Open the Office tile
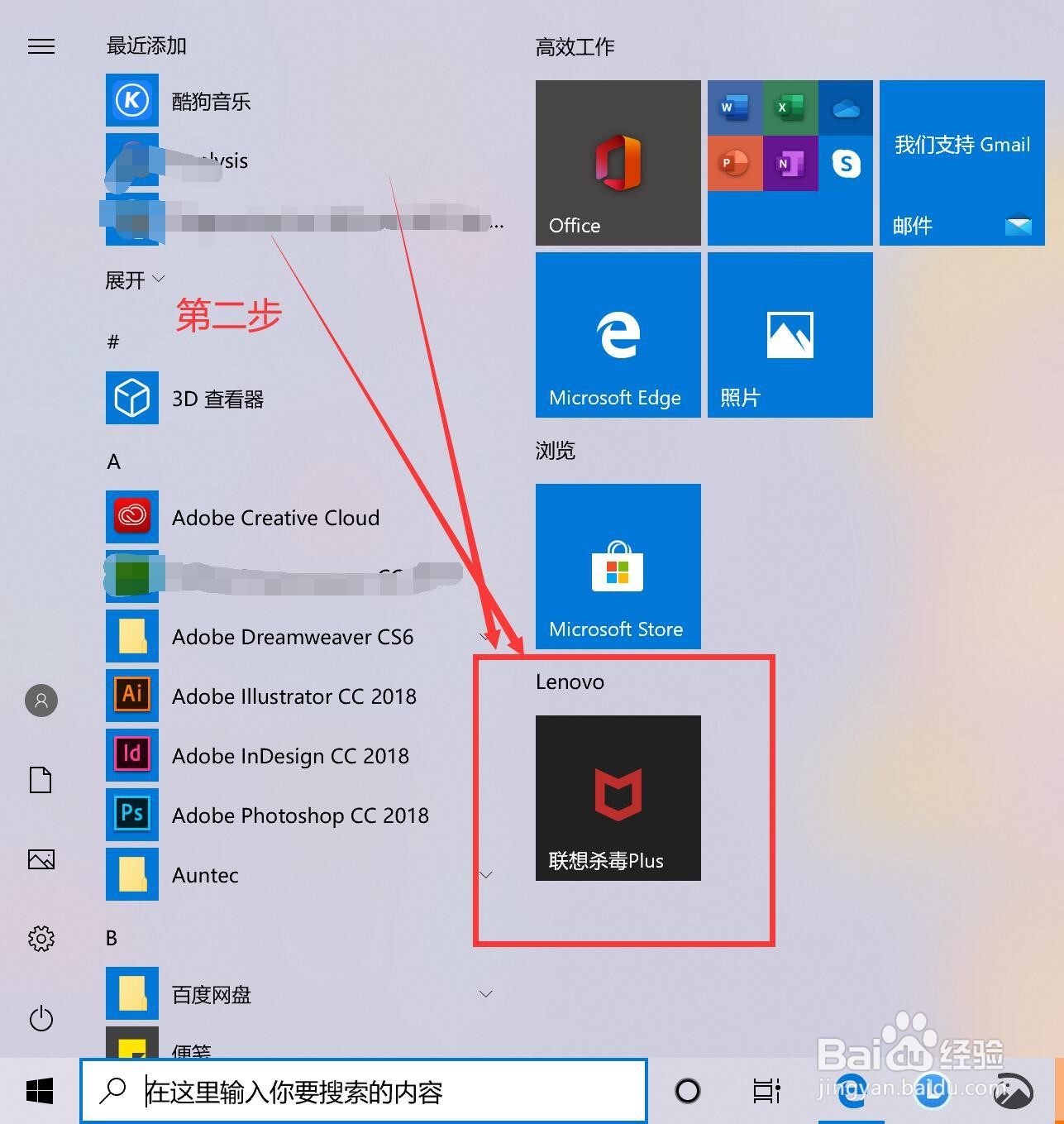 pos(618,163)
